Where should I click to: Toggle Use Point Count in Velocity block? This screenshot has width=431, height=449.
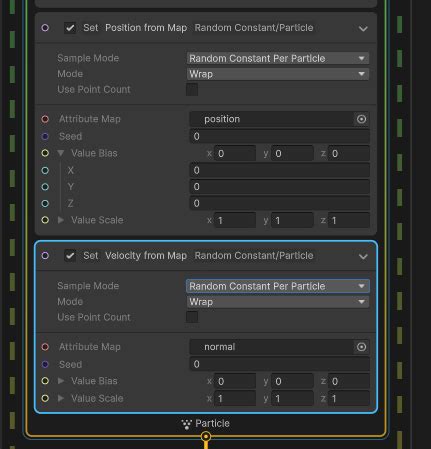[x=192, y=317]
